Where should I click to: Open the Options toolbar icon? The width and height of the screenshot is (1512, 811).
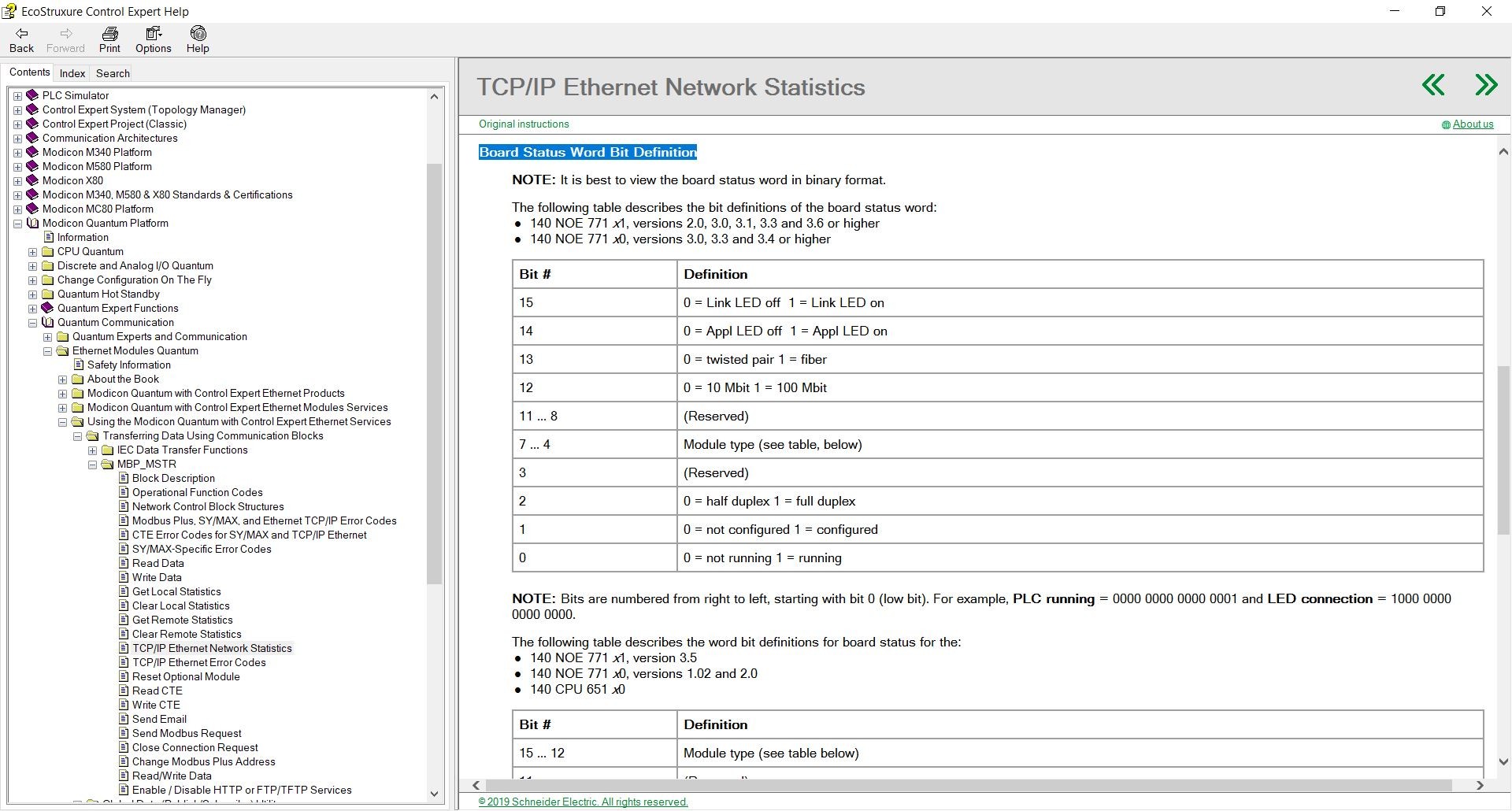click(x=153, y=33)
